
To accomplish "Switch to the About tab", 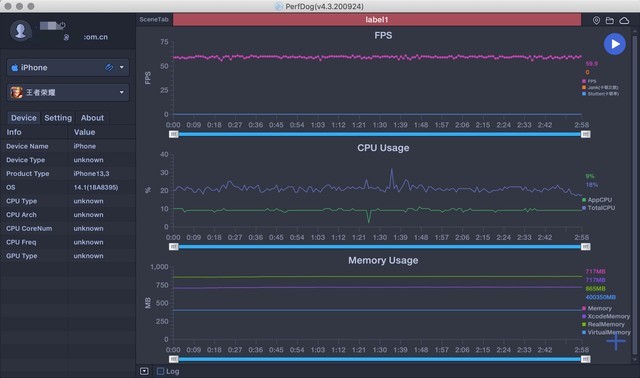I will (92, 118).
